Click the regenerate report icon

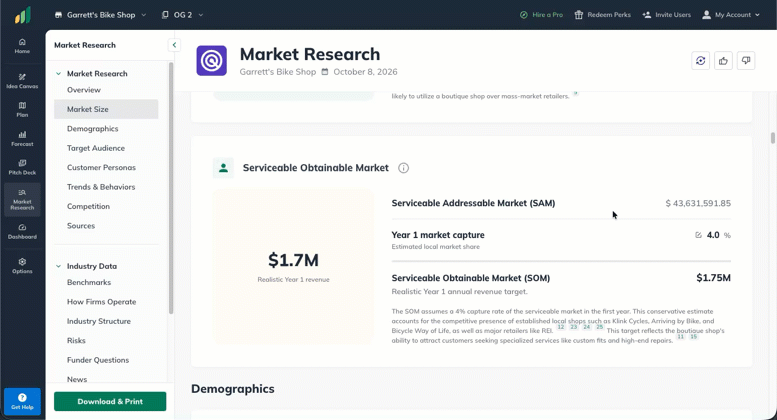[700, 60]
